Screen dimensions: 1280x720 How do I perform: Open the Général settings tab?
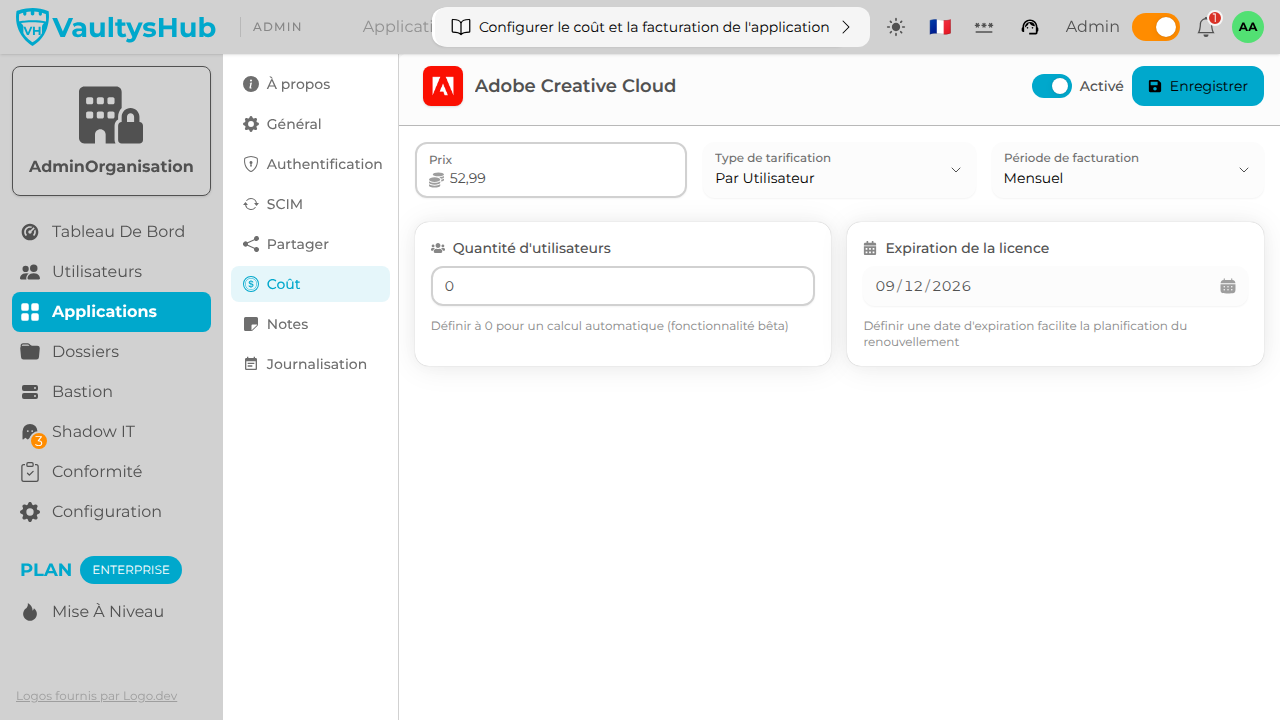click(310, 124)
